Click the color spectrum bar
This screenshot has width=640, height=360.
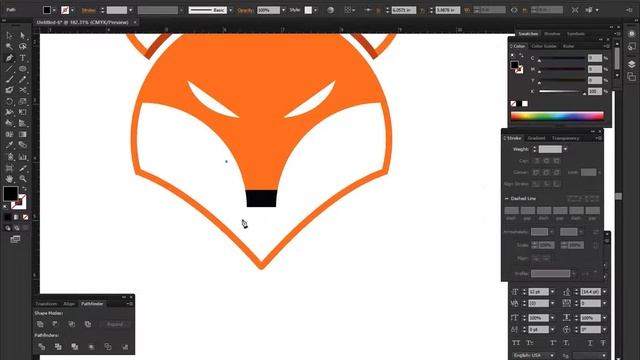click(x=557, y=116)
